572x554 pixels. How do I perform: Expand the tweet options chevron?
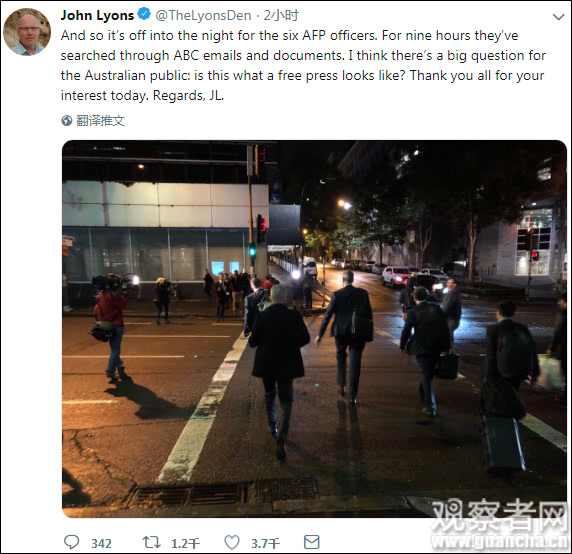click(x=559, y=17)
